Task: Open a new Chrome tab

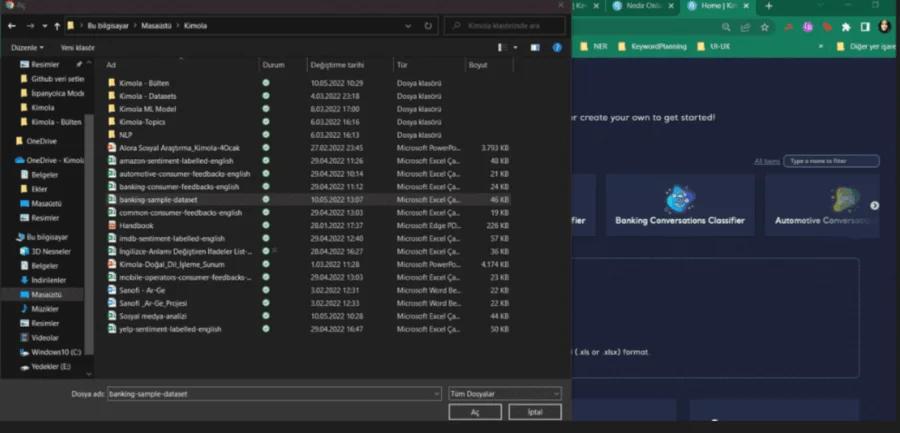Action: [769, 6]
